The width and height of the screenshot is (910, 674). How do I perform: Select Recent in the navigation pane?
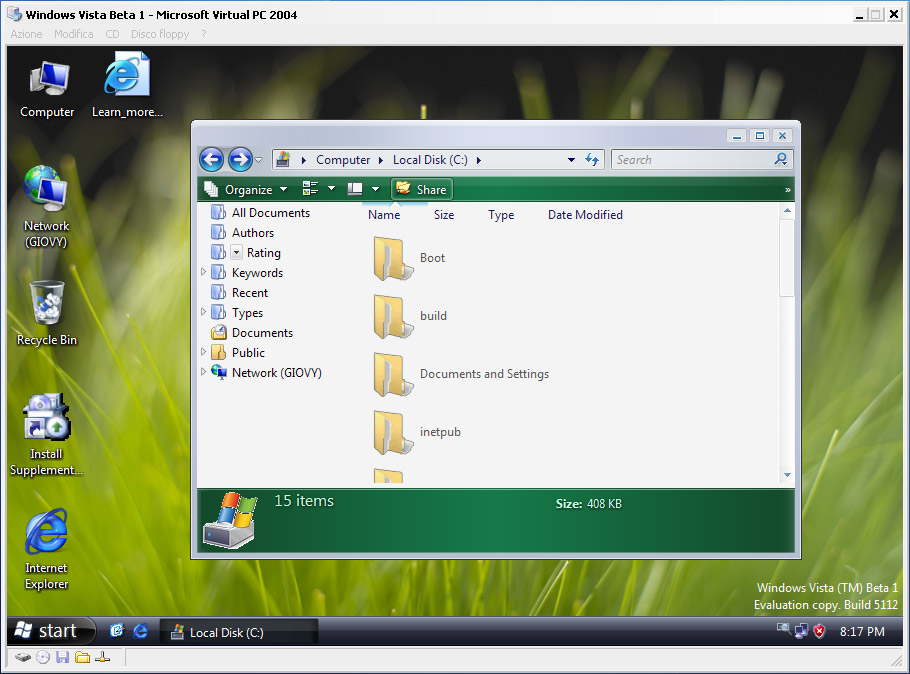250,293
